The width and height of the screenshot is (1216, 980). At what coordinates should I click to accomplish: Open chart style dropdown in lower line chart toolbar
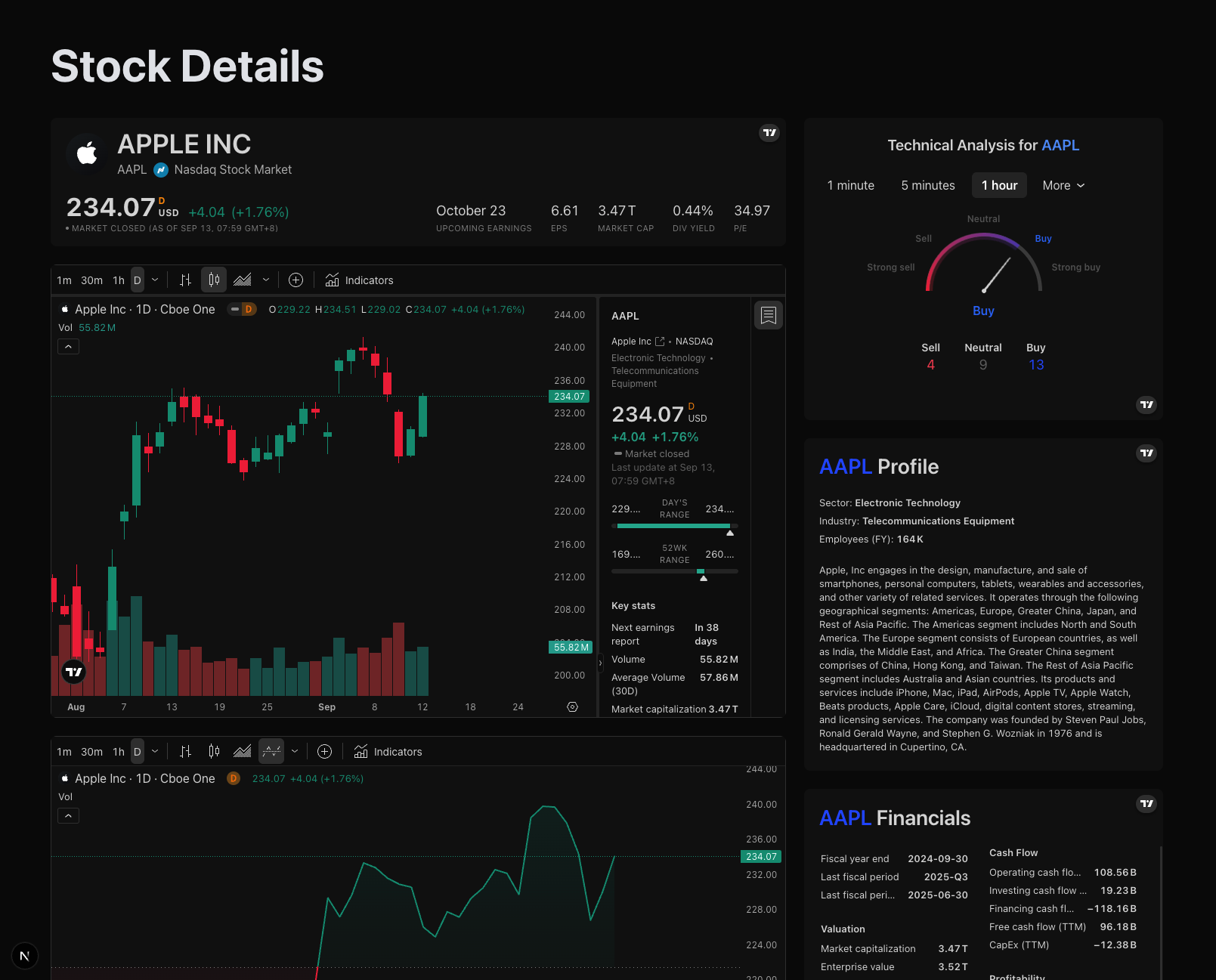point(295,752)
